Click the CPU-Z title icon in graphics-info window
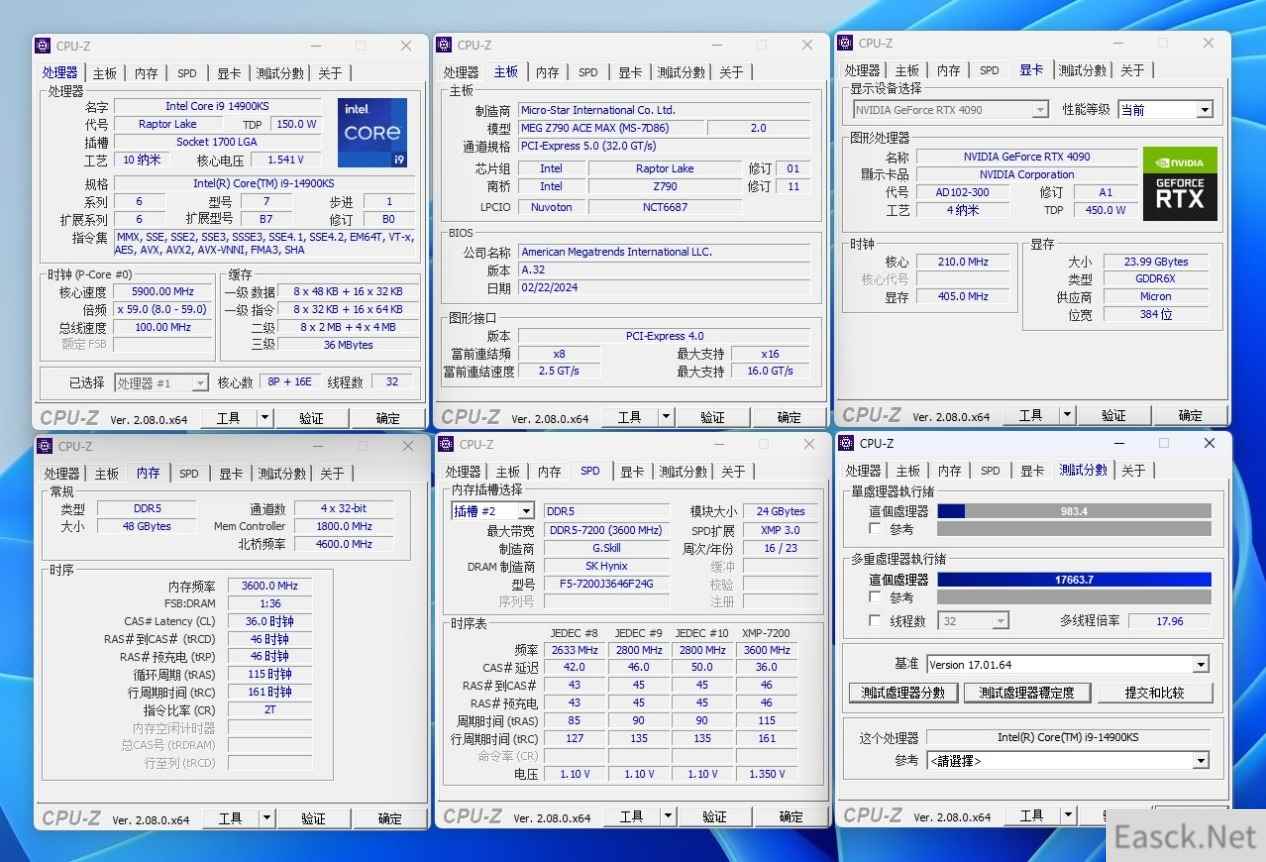The width and height of the screenshot is (1266, 862). (846, 43)
